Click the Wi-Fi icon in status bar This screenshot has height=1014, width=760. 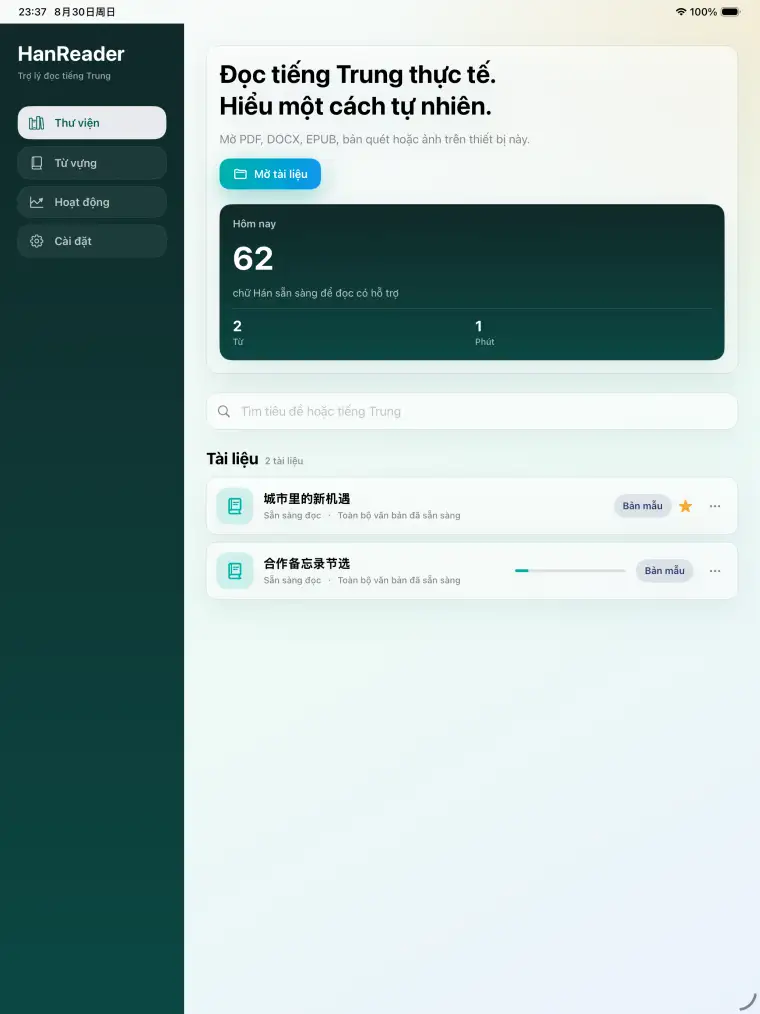[x=680, y=12]
